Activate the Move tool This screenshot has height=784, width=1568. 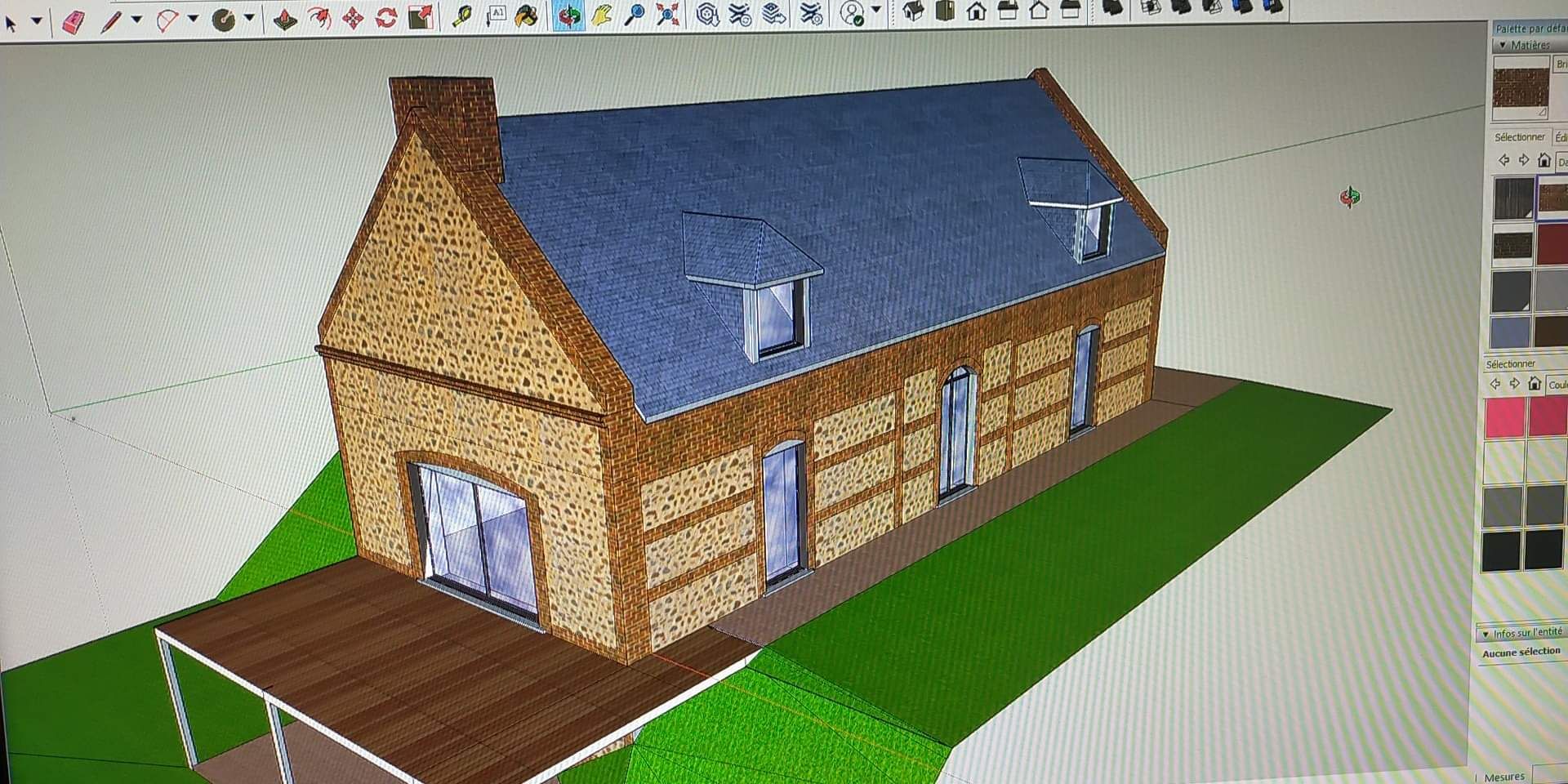[x=352, y=18]
